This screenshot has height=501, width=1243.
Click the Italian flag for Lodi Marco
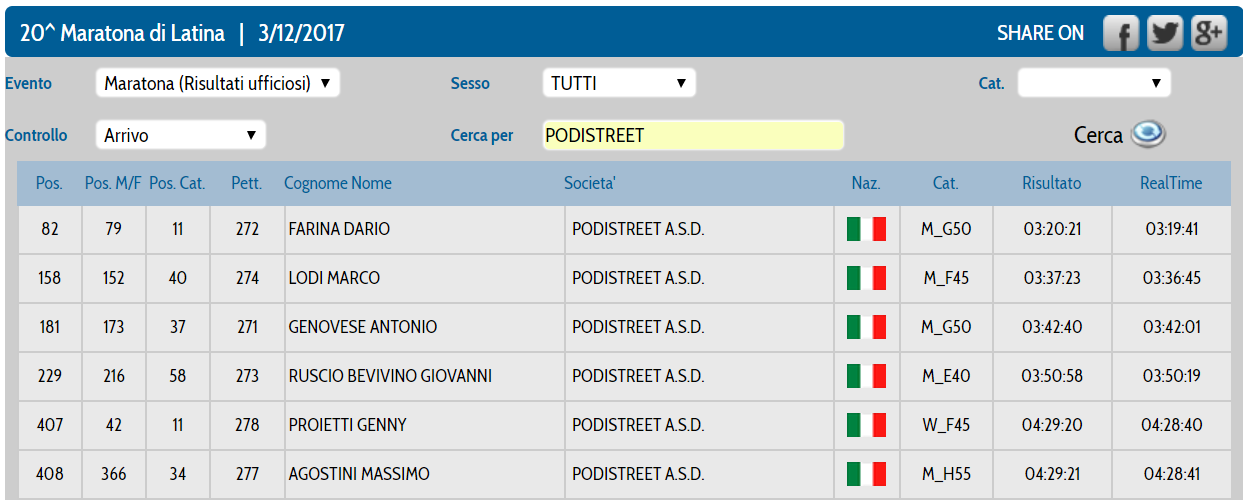tap(866, 278)
